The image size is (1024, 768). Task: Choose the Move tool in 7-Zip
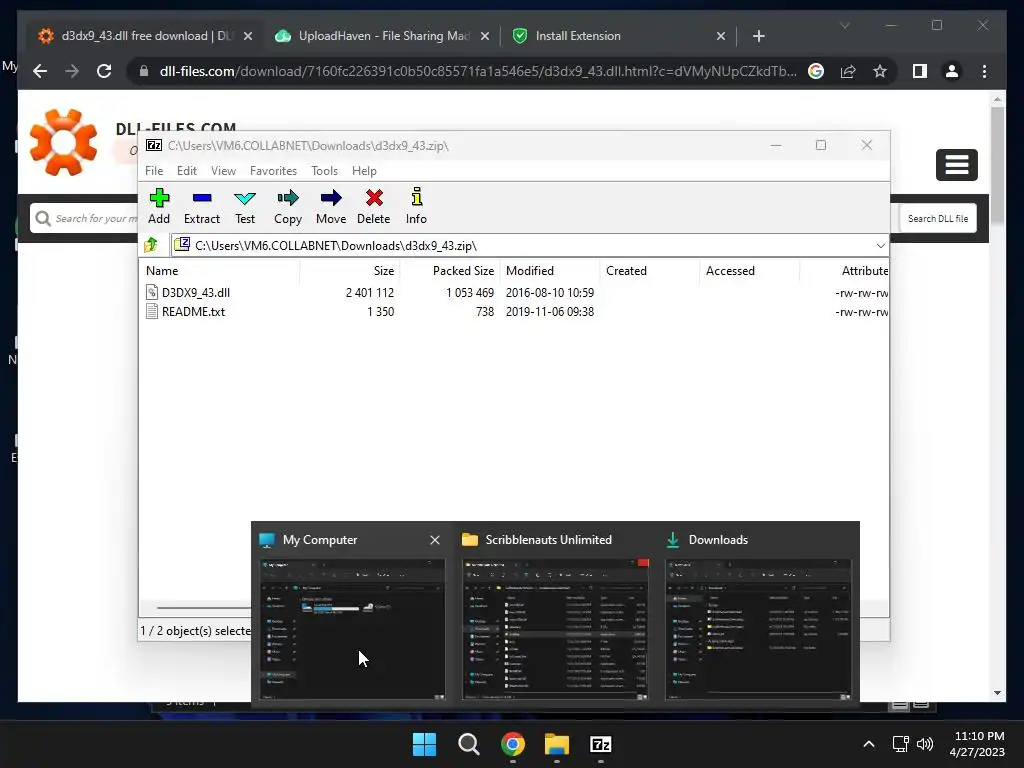pyautogui.click(x=331, y=206)
